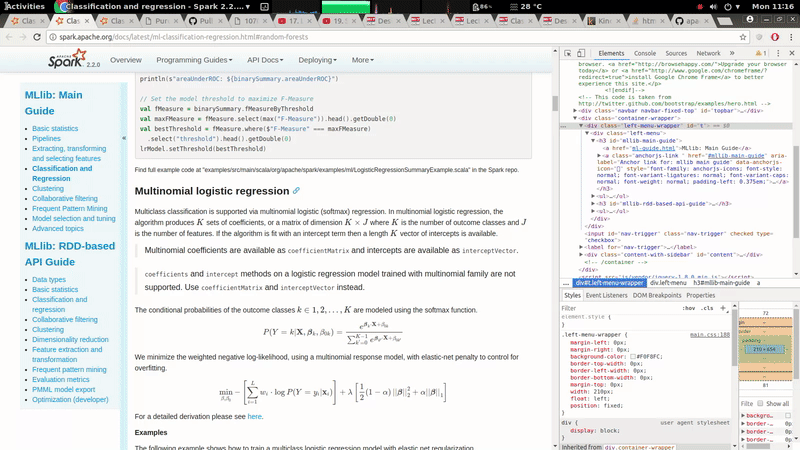Viewport: 800px width, 450px height.
Task: Toggle the device toolbar icon in DevTools
Action: (581, 53)
